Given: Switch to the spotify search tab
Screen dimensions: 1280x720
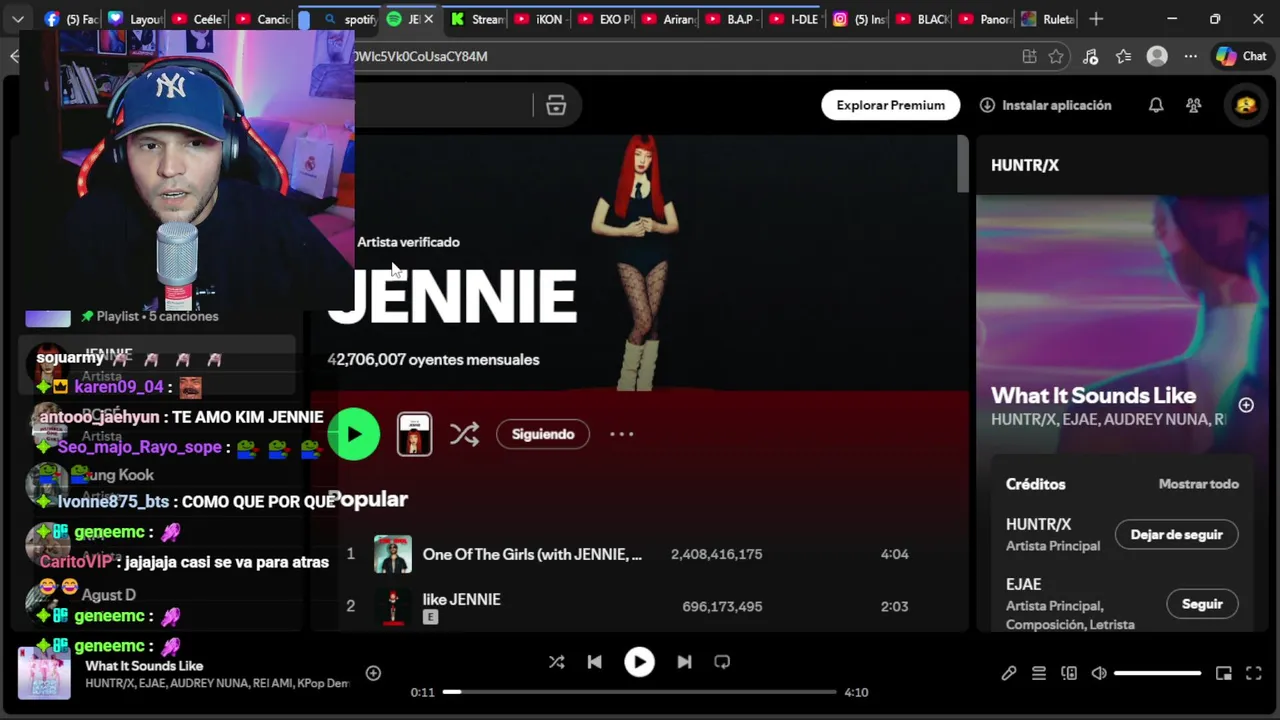Looking at the screenshot, I should point(350,19).
